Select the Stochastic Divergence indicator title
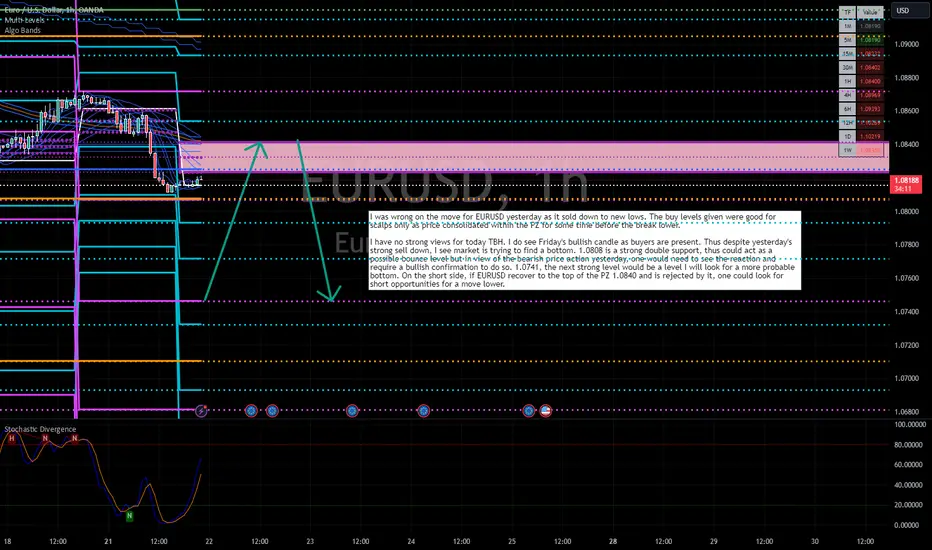Viewport: 932px width, 550px height. (x=40, y=429)
